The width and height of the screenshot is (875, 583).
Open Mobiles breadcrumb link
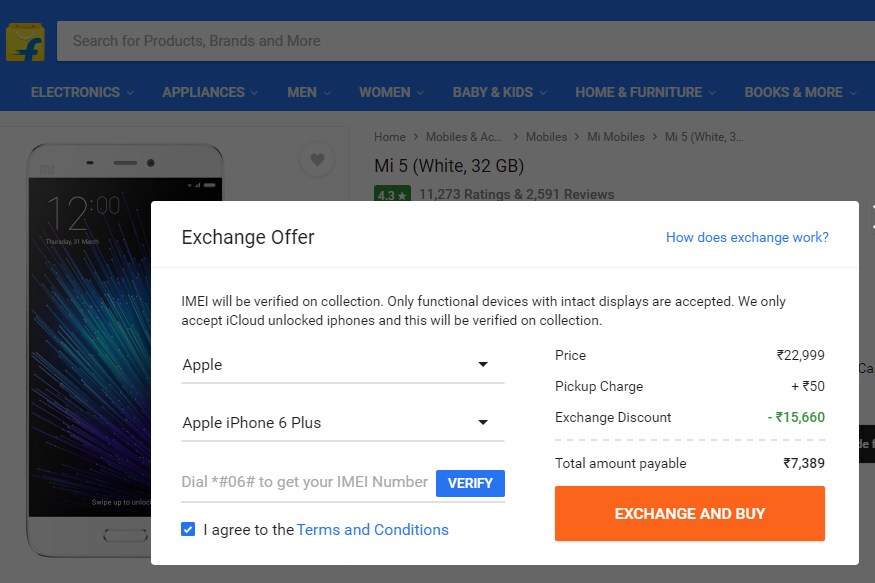click(x=546, y=137)
